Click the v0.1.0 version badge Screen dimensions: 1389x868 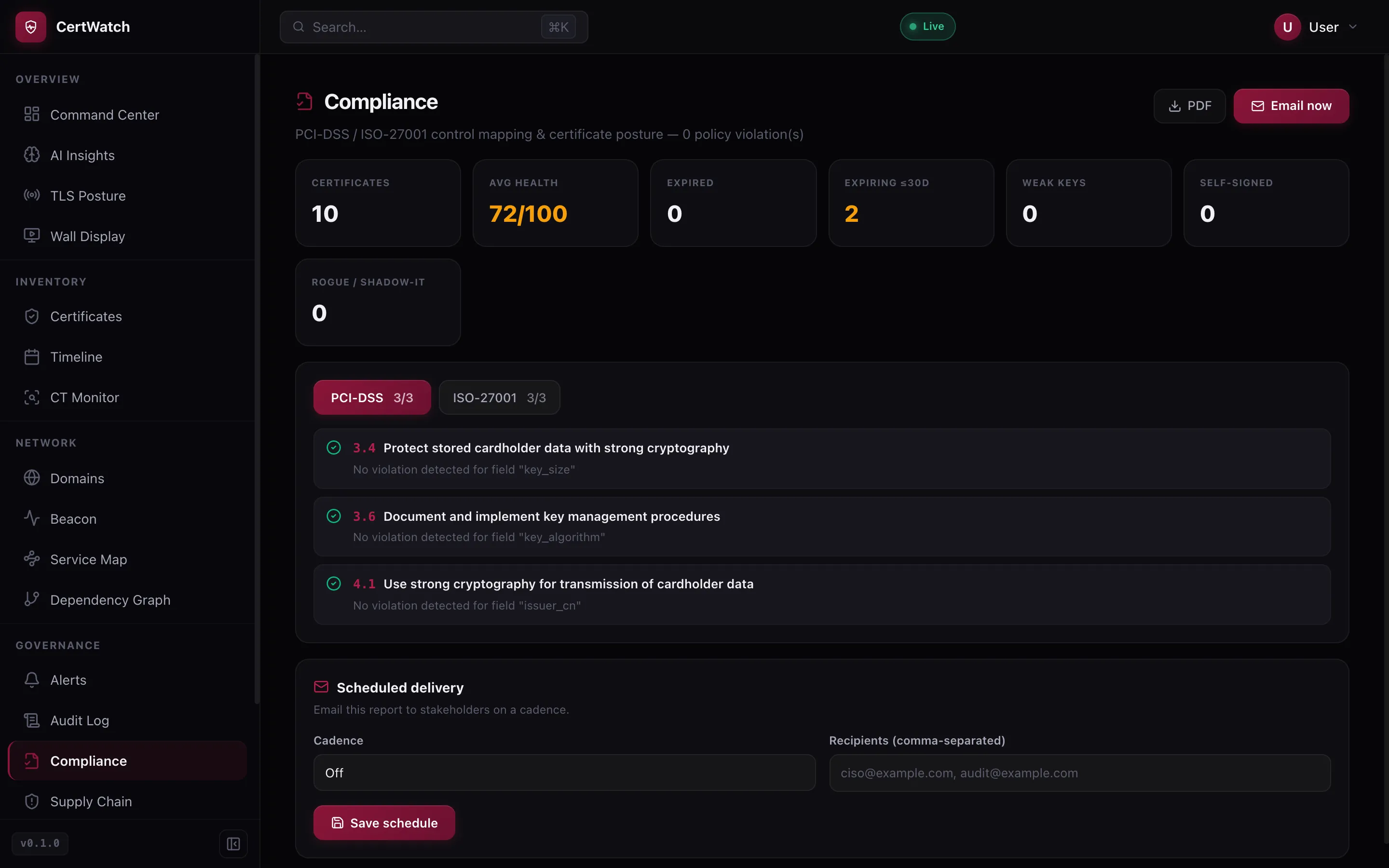40,843
